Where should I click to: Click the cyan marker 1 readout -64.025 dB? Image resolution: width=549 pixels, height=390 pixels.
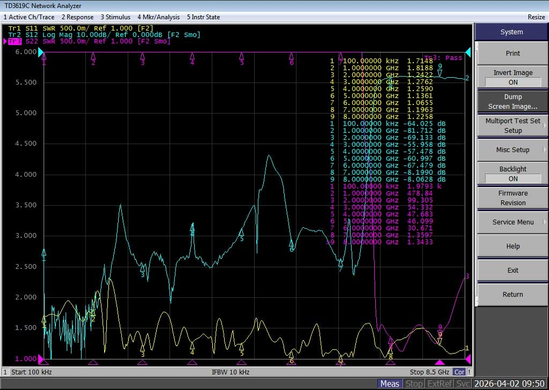click(424, 124)
